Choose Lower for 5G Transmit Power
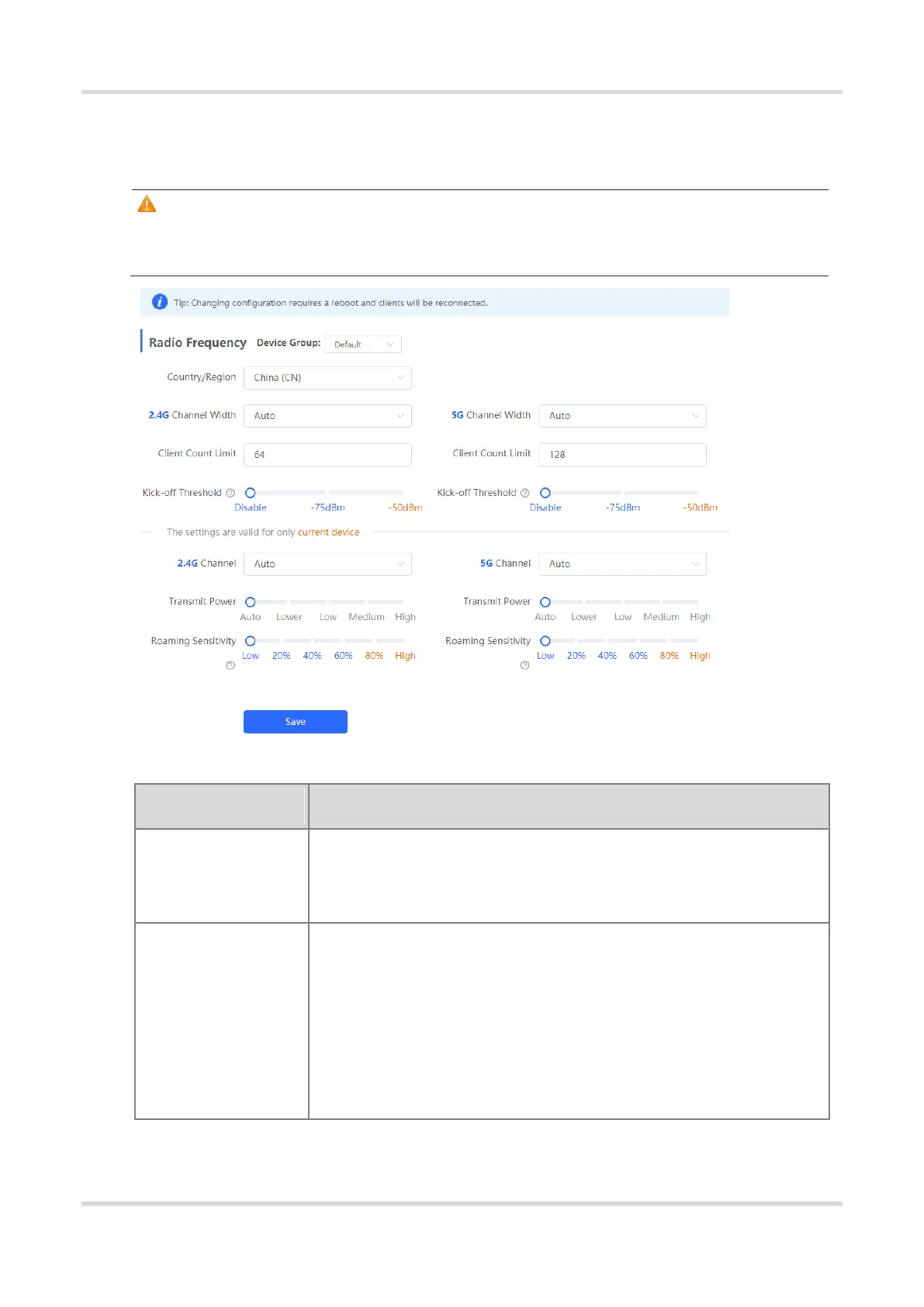 [584, 617]
